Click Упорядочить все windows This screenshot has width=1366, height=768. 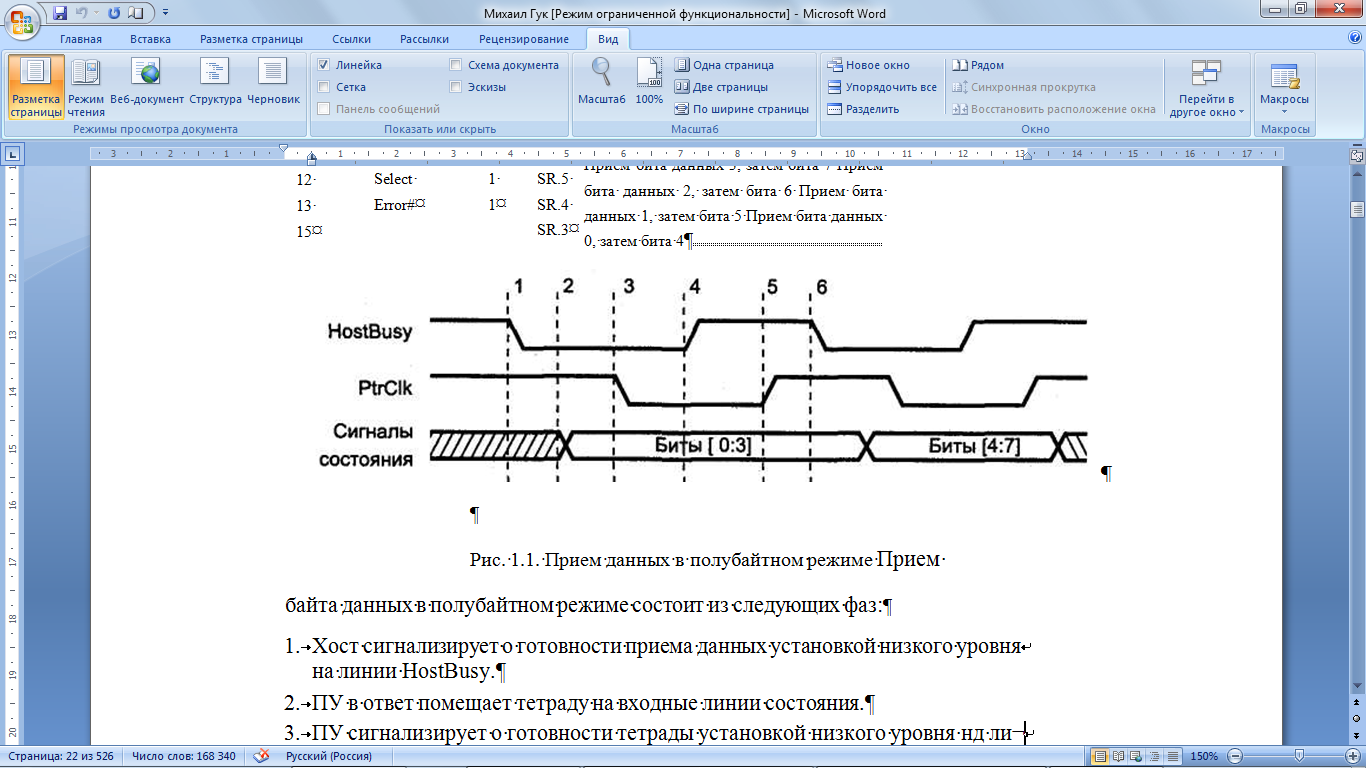click(x=882, y=87)
